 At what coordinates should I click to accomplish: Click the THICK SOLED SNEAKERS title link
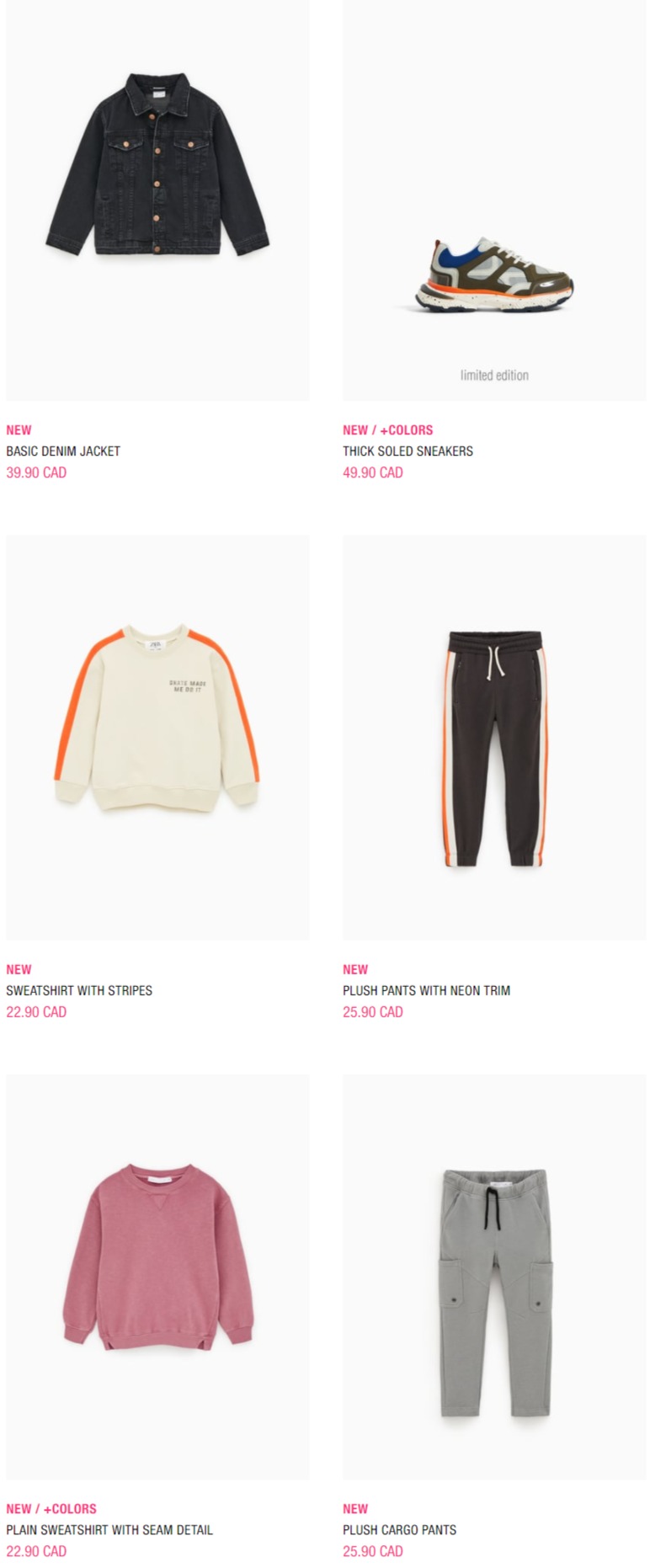click(408, 451)
